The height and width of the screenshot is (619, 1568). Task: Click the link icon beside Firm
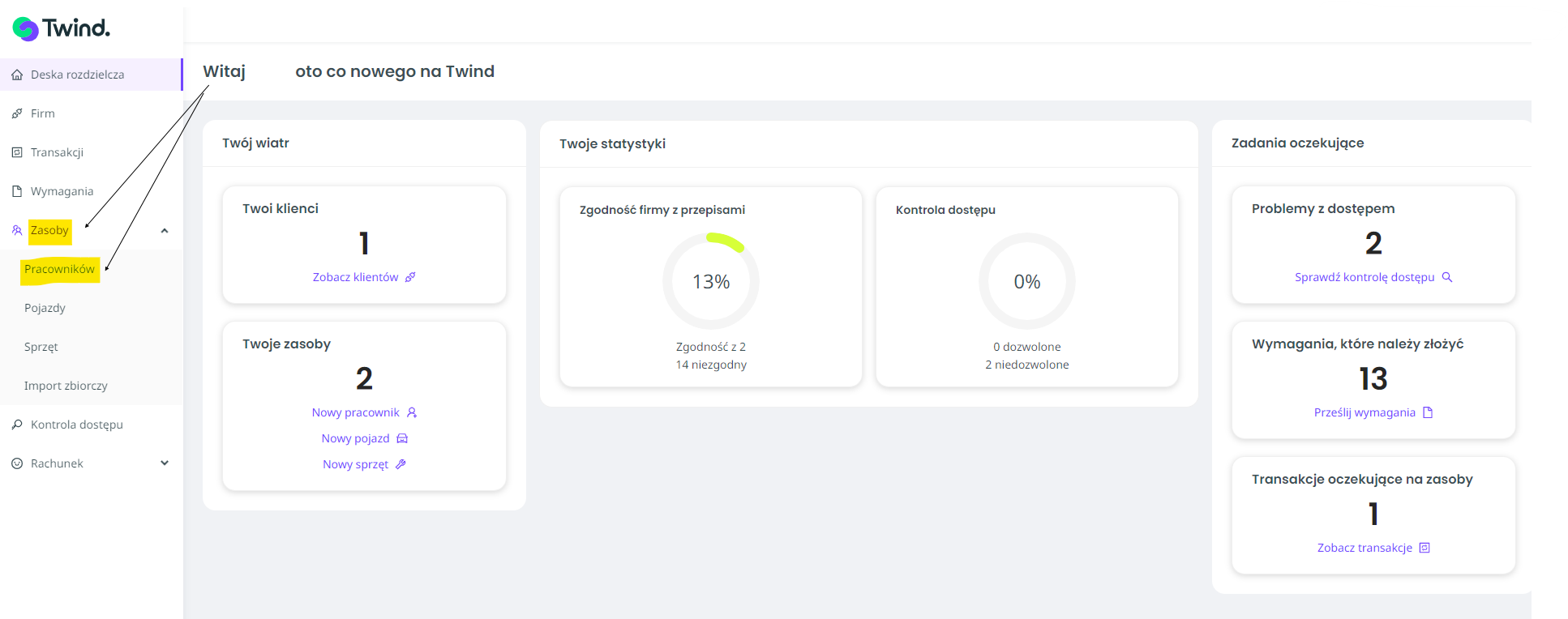pos(17,113)
